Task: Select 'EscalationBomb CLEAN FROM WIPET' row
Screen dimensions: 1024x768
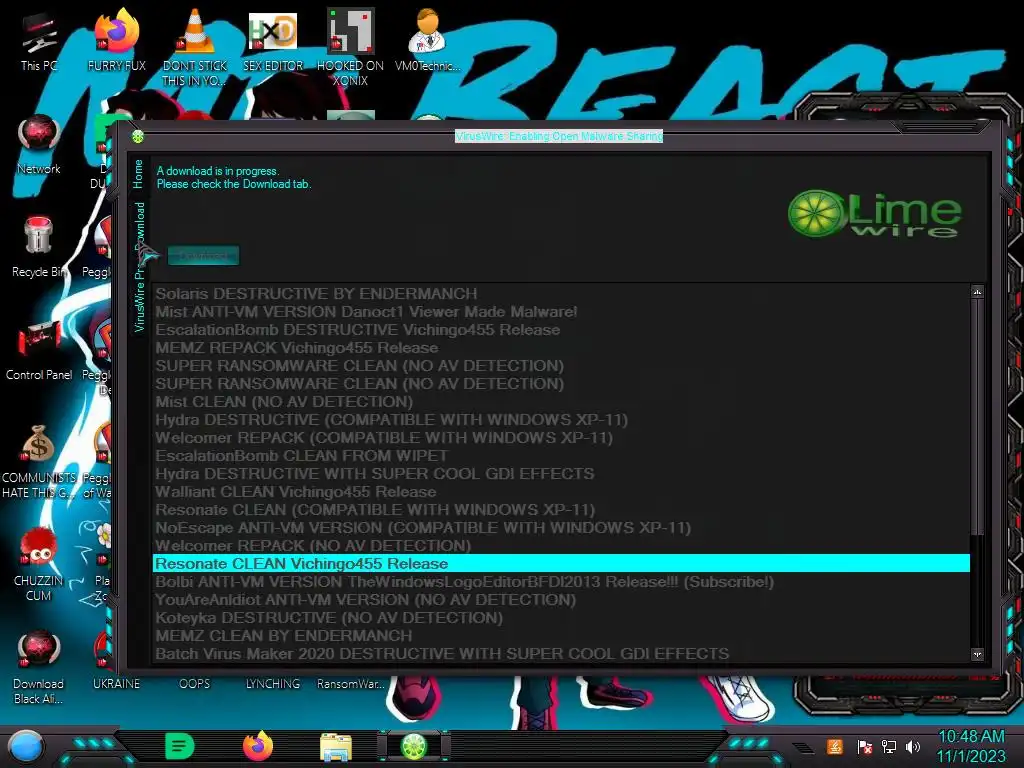Action: [561, 456]
